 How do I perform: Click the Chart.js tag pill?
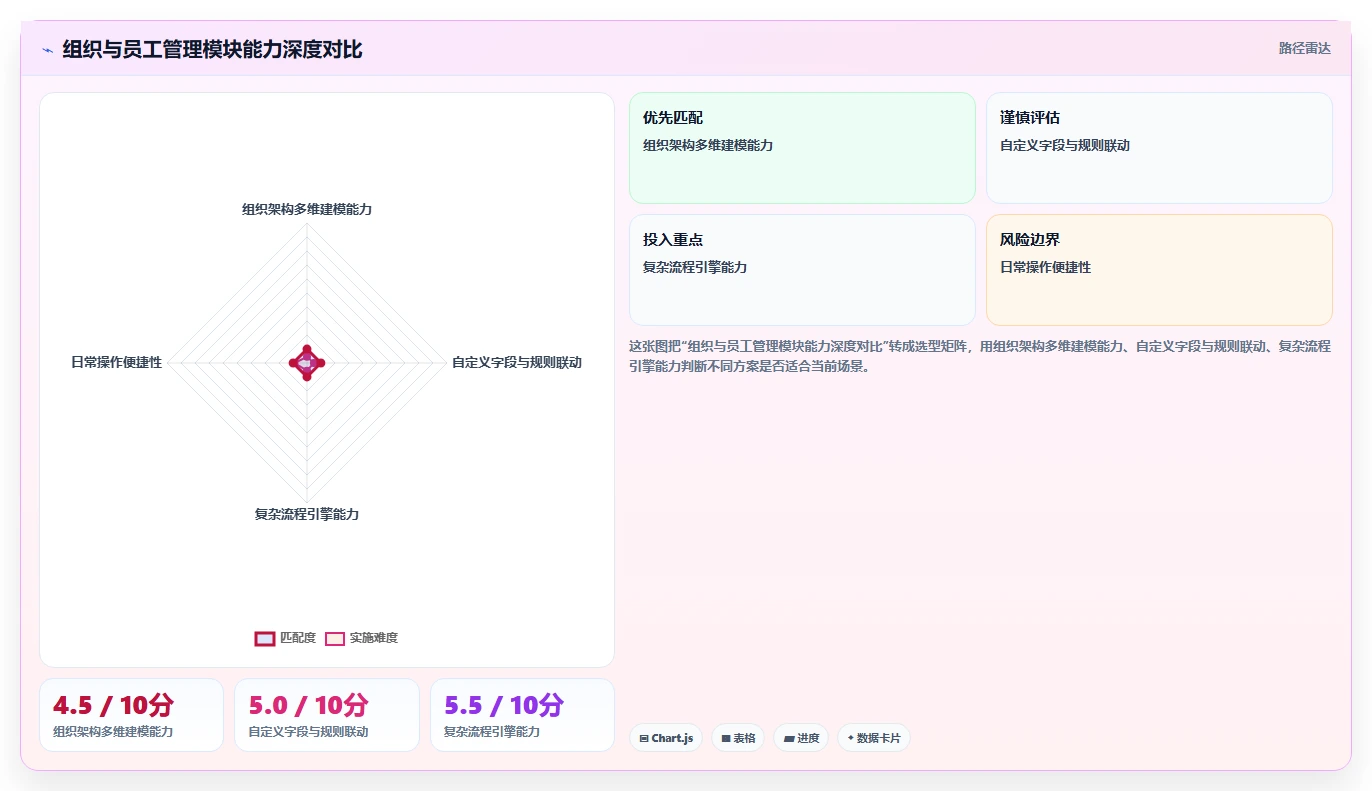(x=666, y=738)
